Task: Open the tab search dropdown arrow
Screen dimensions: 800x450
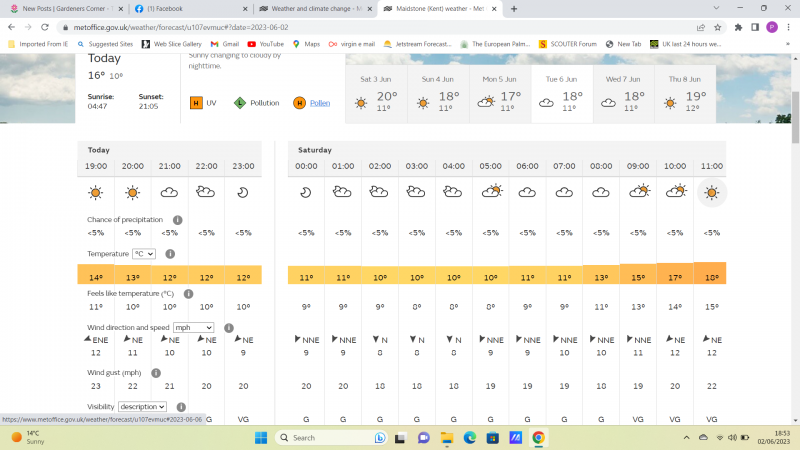Action: point(716,8)
